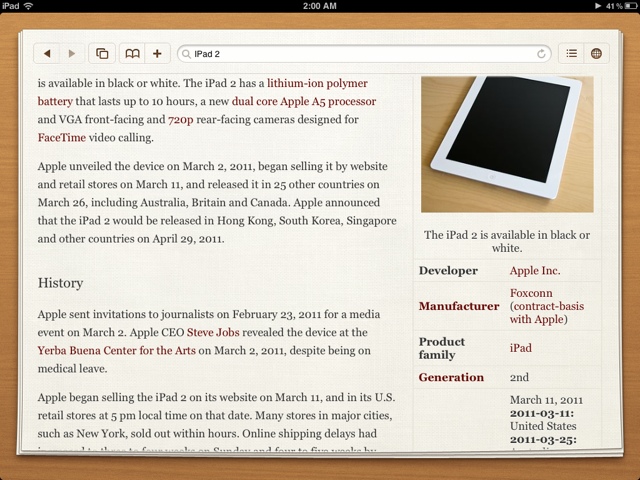This screenshot has height=480, width=640.
Task: Follow the Generation label link
Action: [x=451, y=377]
